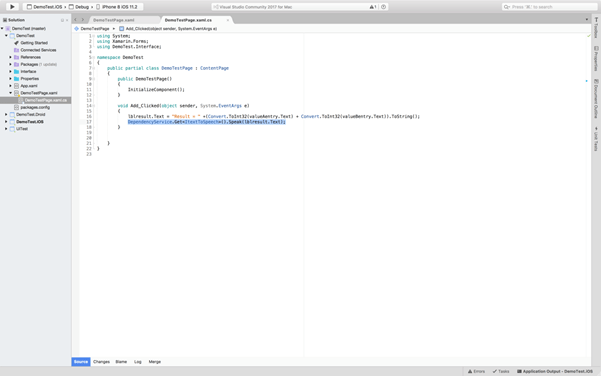601x376 pixels.
Task: Click the blue marker in the editor scrollbar
Action: [x=586, y=81]
